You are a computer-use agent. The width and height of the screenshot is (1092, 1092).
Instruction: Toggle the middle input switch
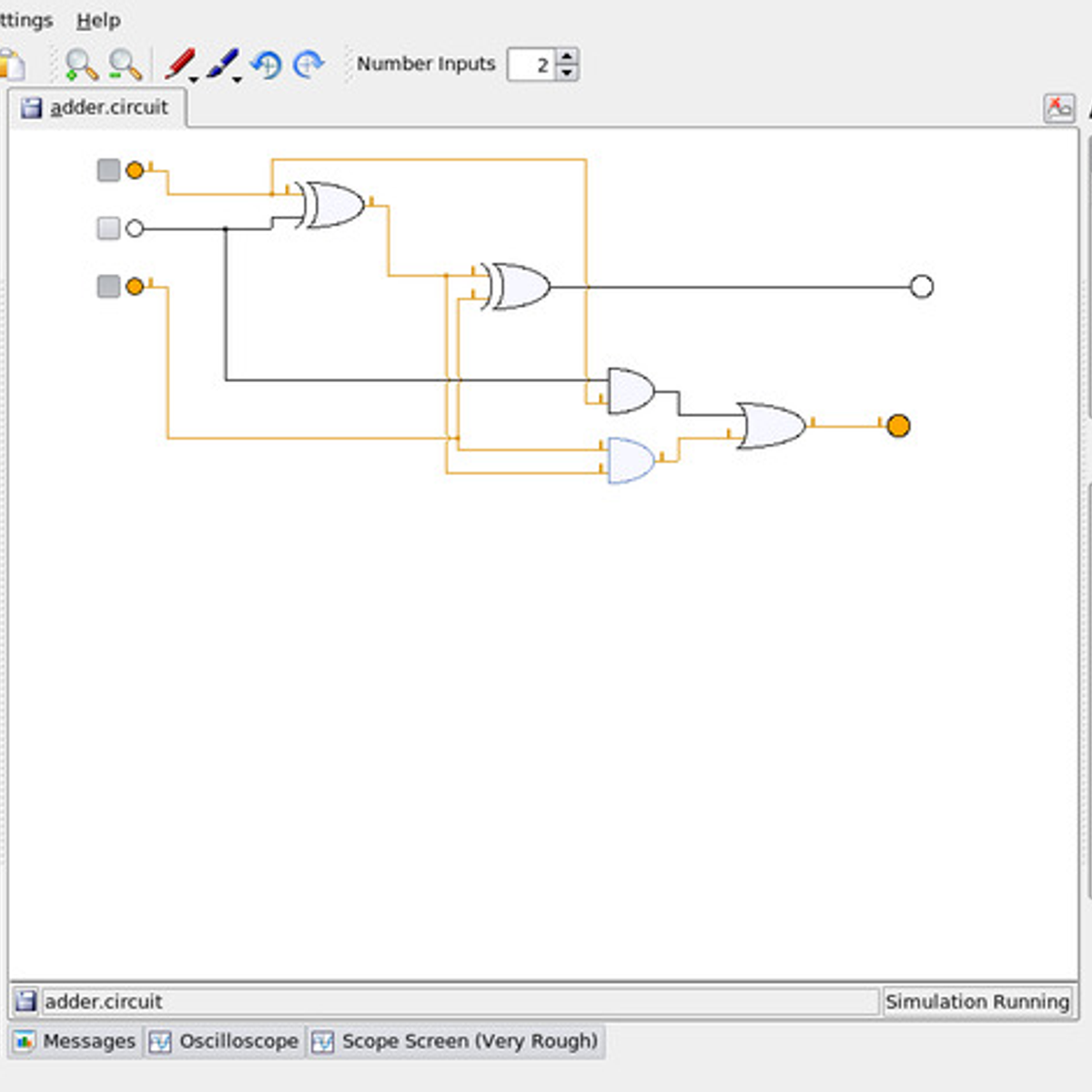108,228
